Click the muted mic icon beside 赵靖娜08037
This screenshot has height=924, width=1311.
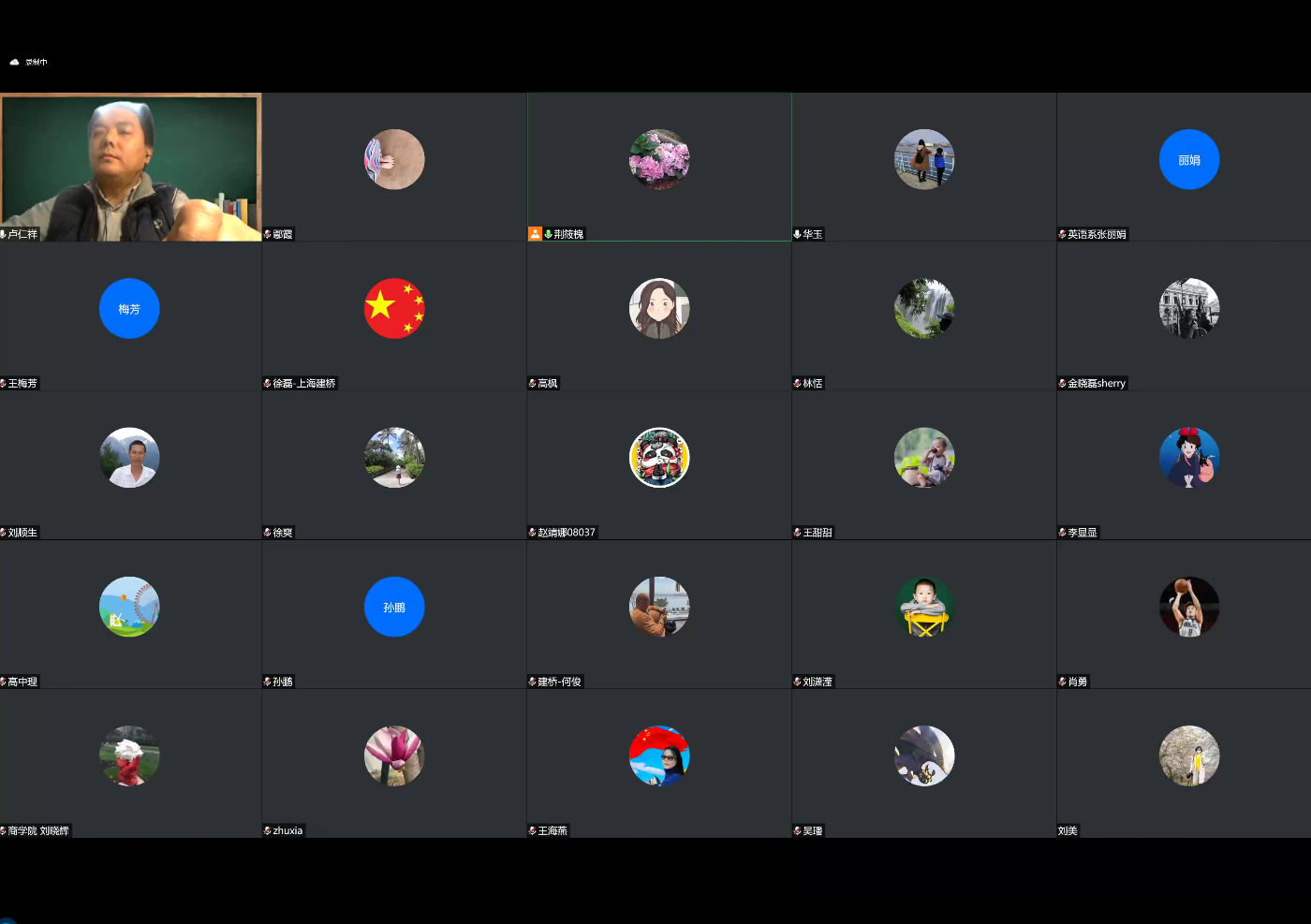pos(533,533)
